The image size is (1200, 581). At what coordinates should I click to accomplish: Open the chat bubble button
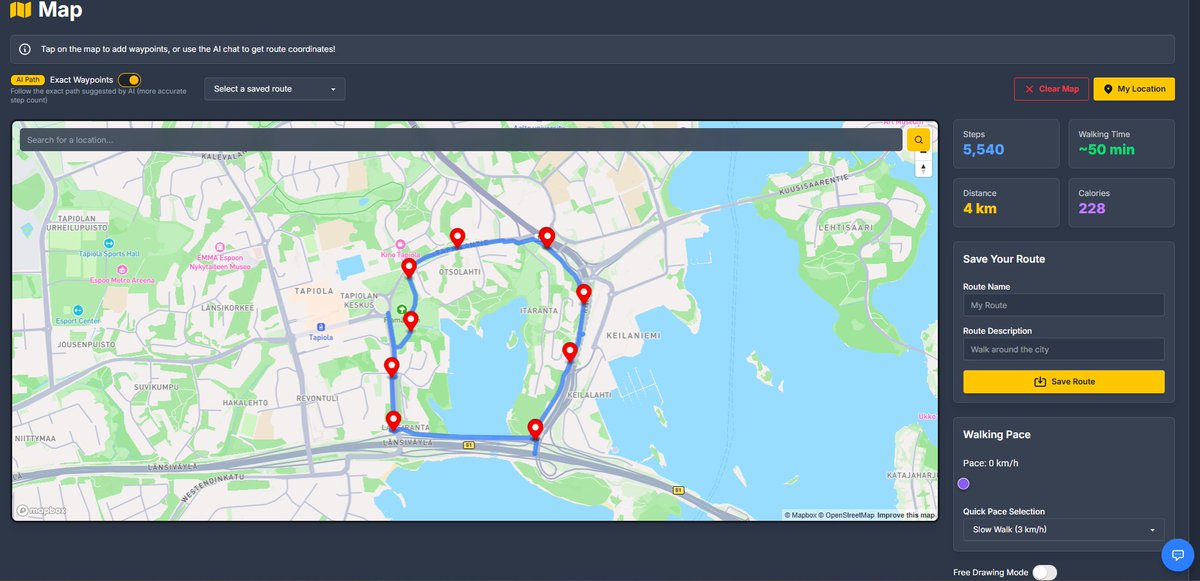(x=1177, y=555)
